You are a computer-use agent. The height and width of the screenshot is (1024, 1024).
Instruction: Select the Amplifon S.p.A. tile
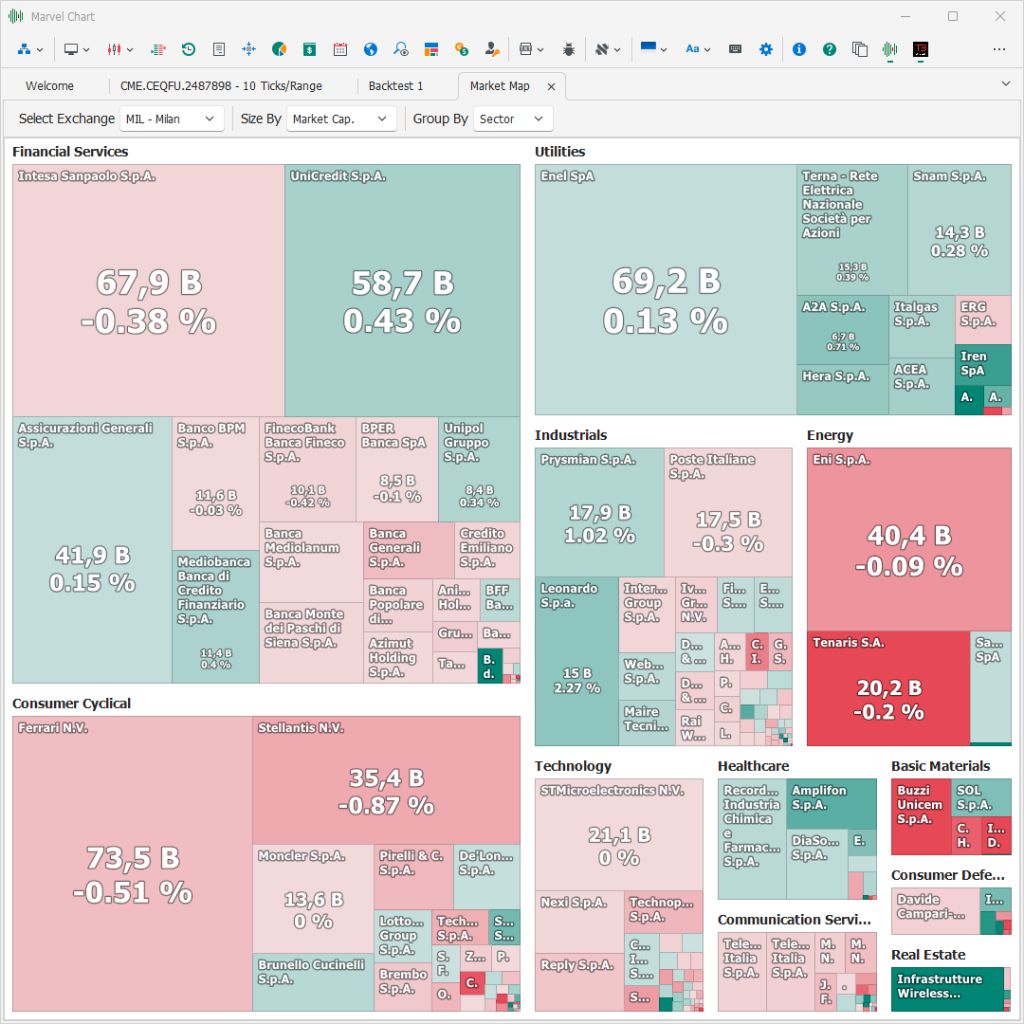pyautogui.click(x=831, y=804)
